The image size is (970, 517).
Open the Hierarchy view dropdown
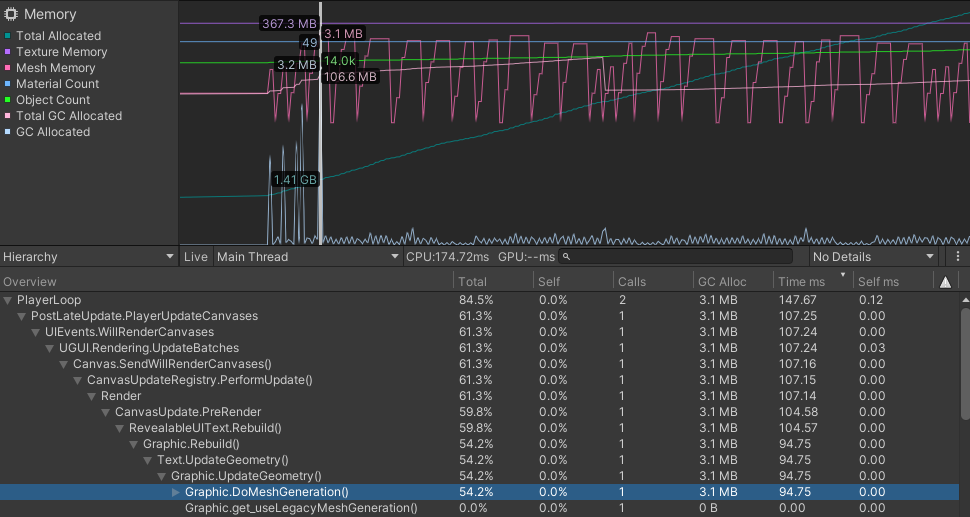point(89,257)
